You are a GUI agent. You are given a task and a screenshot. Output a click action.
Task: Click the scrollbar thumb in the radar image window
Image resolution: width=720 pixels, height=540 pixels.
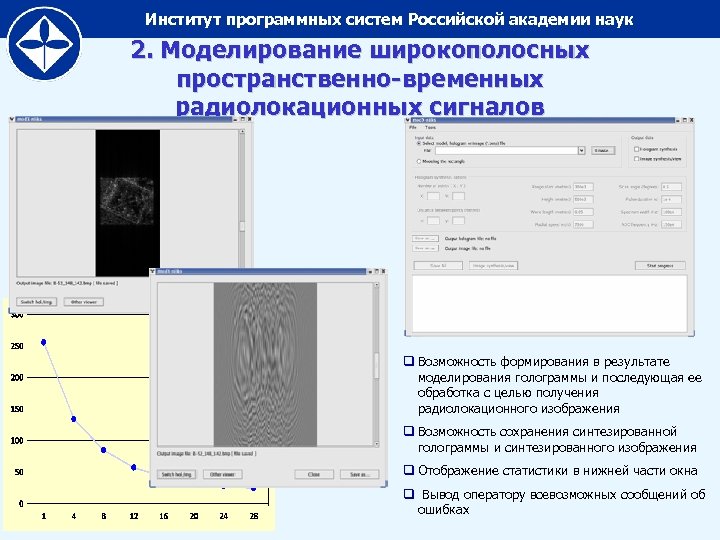pyautogui.click(x=242, y=227)
